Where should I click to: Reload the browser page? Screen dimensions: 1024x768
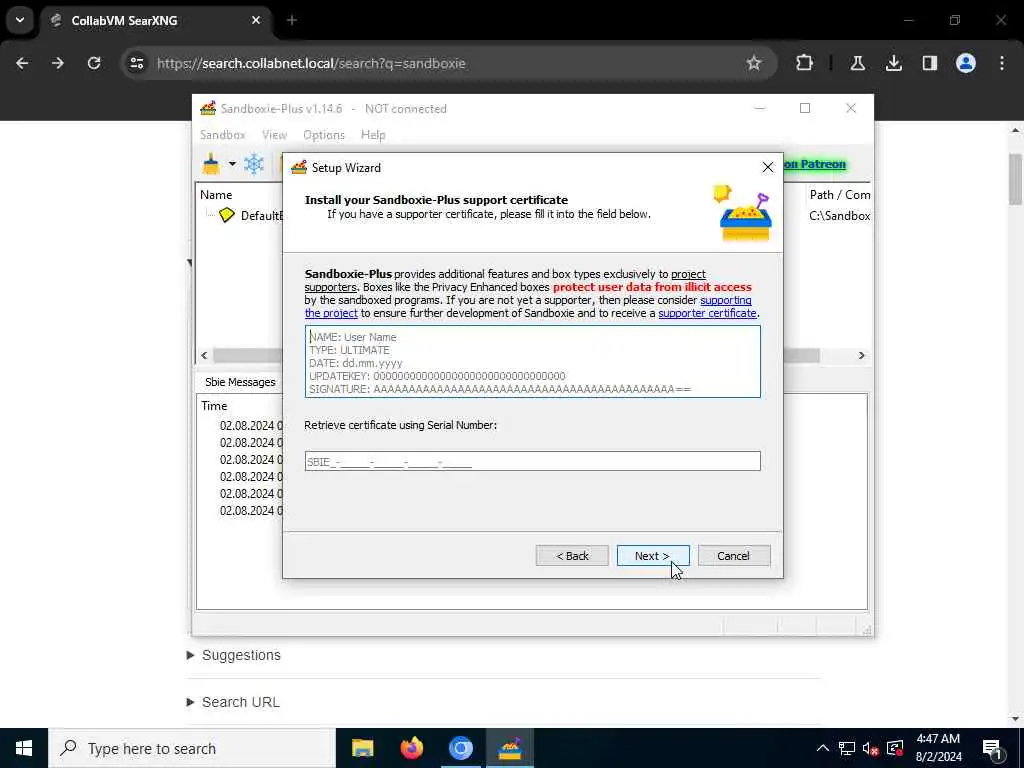click(94, 63)
